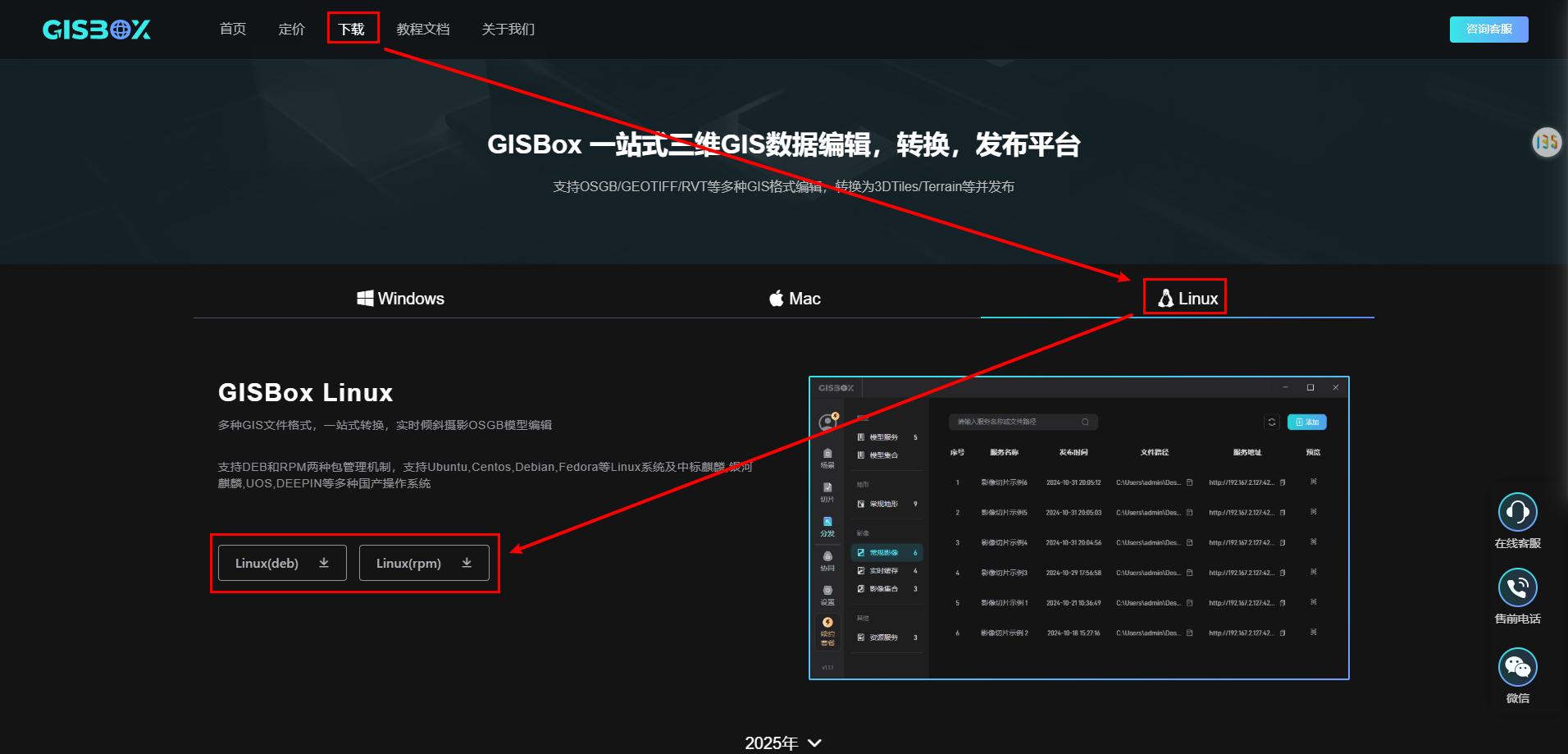Go to the 首页 nav item
Screen dimensions: 1568x754
click(233, 29)
